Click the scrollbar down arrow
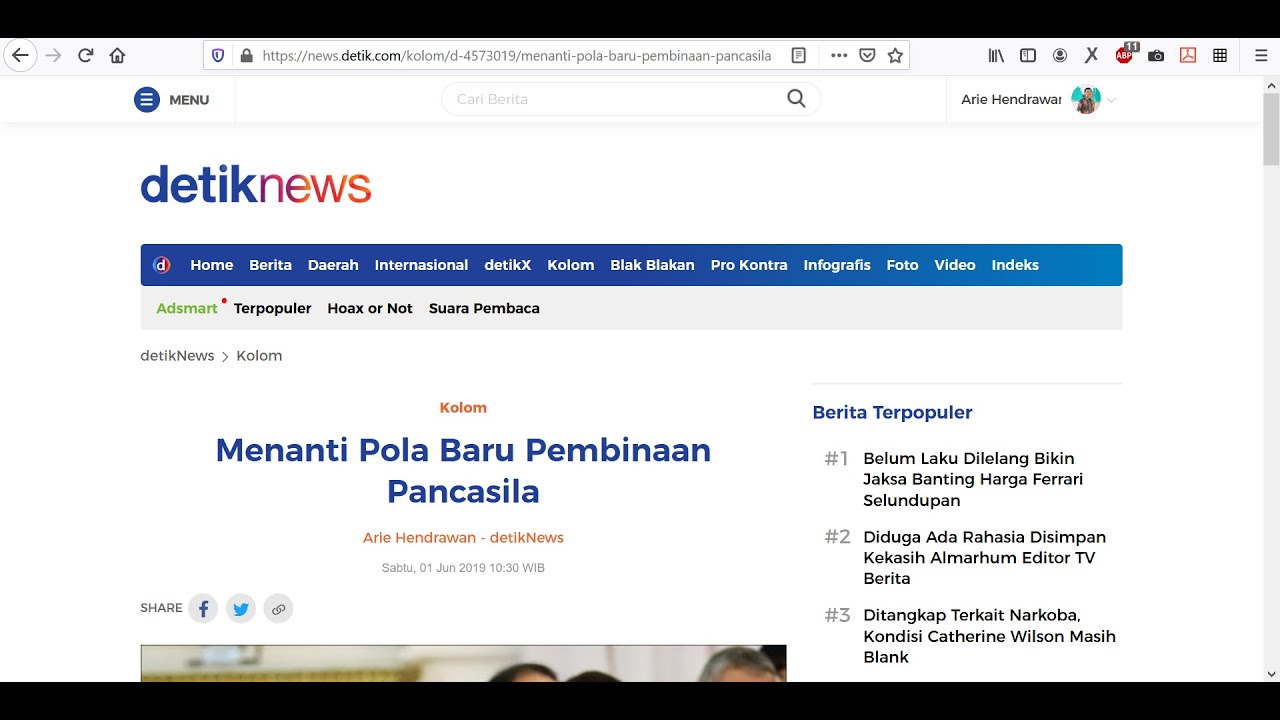The height and width of the screenshot is (720, 1280). tap(1271, 674)
